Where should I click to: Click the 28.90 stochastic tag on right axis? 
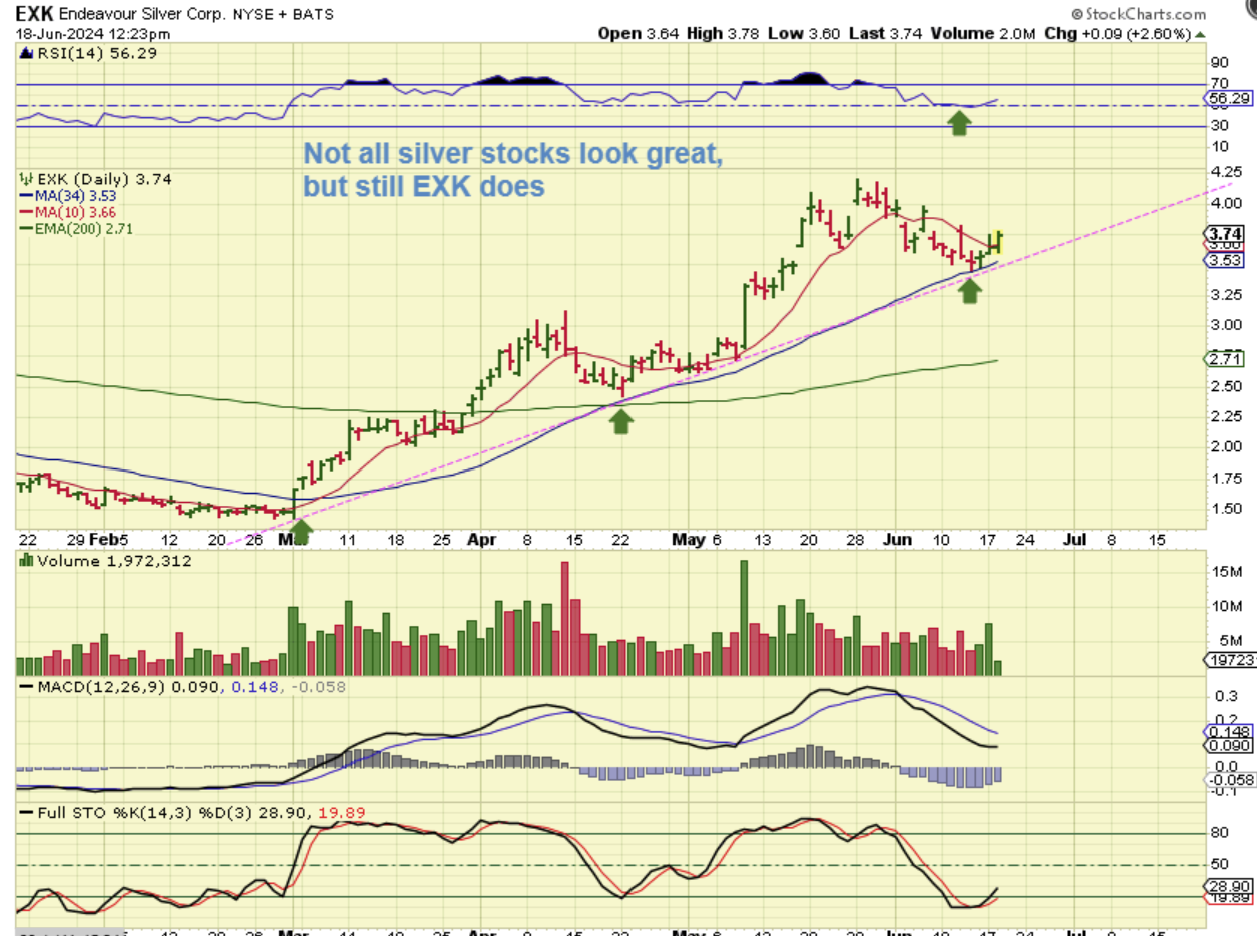(1227, 887)
